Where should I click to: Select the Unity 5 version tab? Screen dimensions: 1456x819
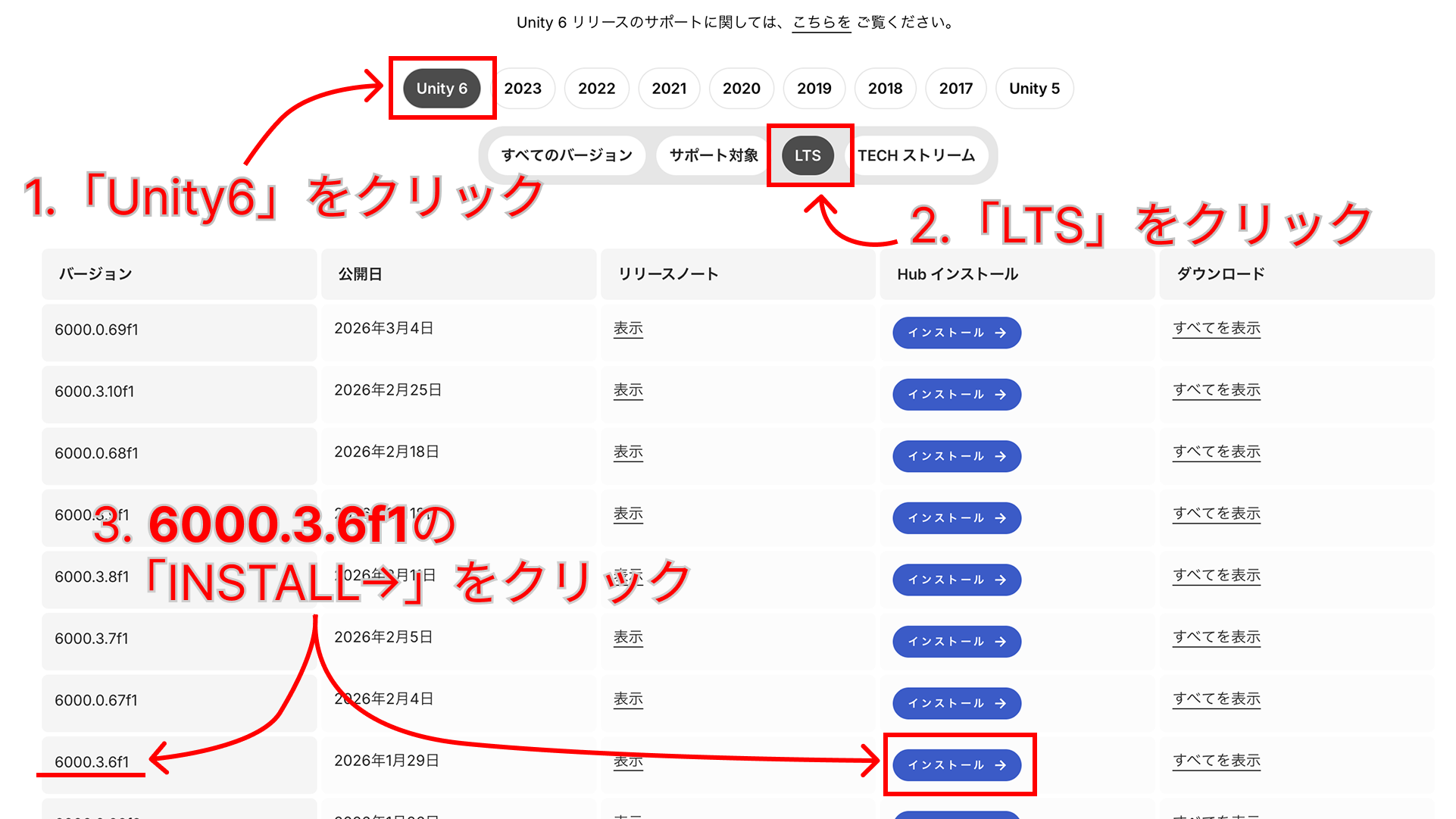[x=1033, y=89]
